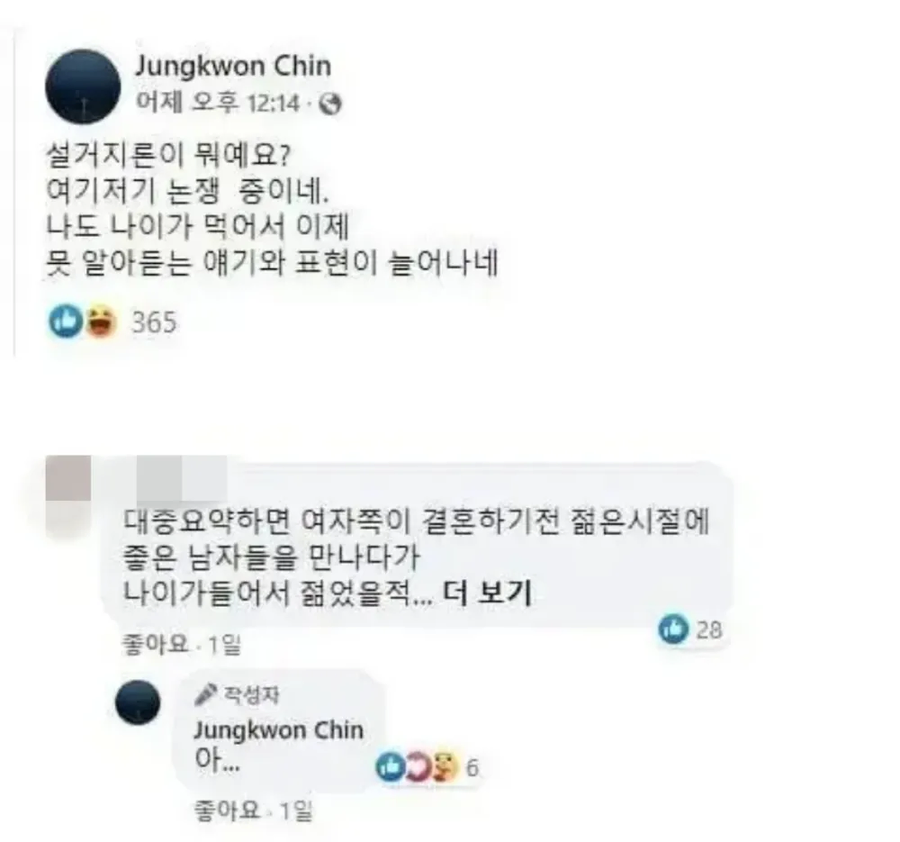Click the globe public-visibility icon

tap(330, 104)
